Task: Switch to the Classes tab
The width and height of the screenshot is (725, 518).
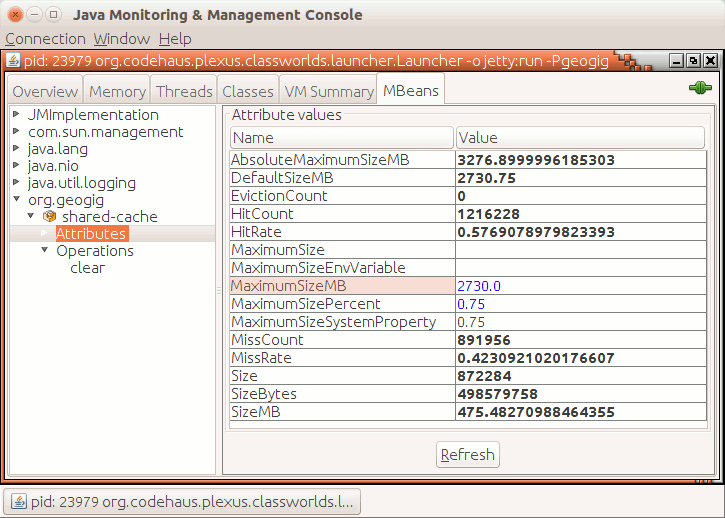Action: click(248, 91)
